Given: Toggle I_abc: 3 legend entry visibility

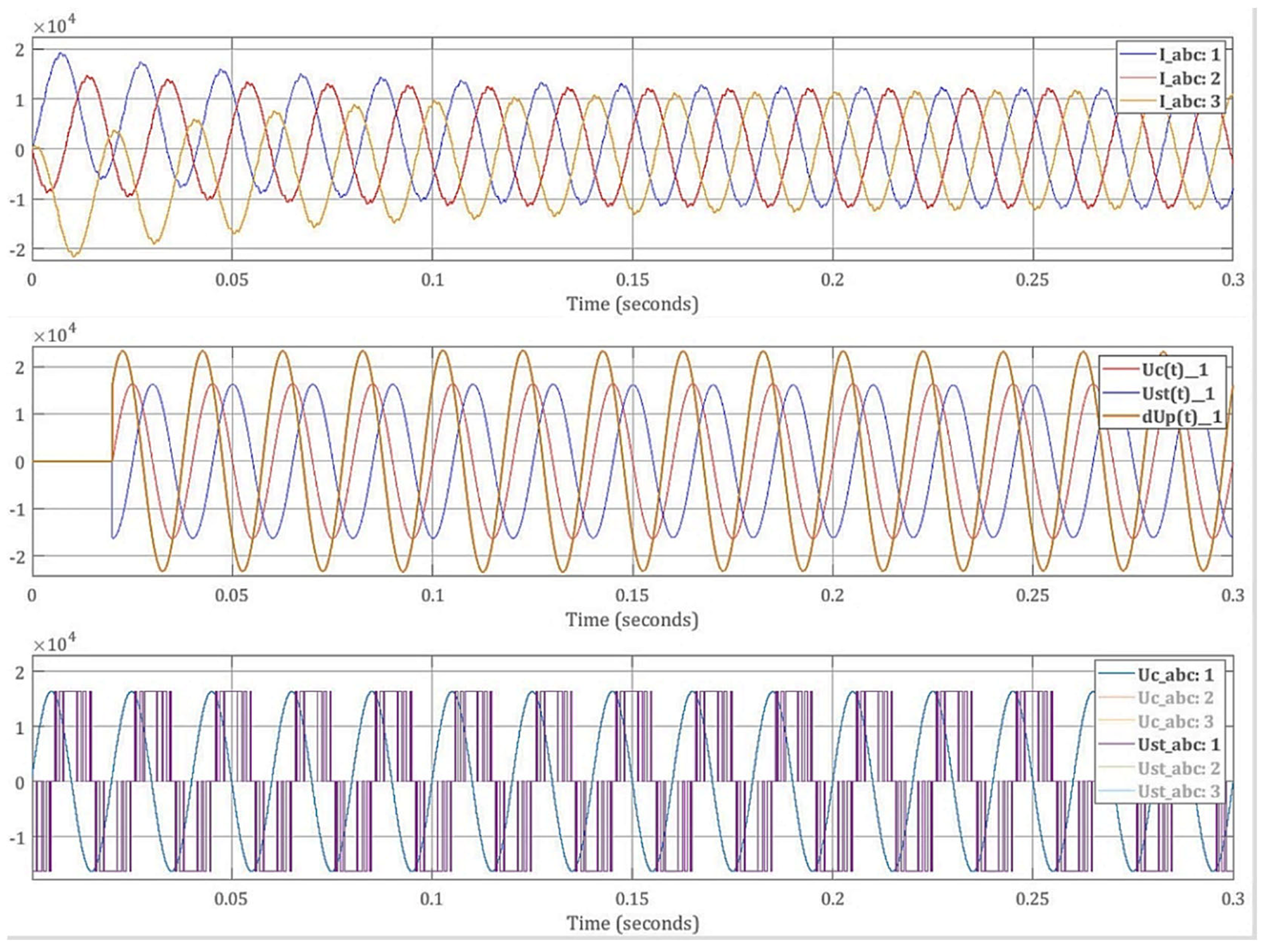Looking at the screenshot, I should click(x=1189, y=102).
